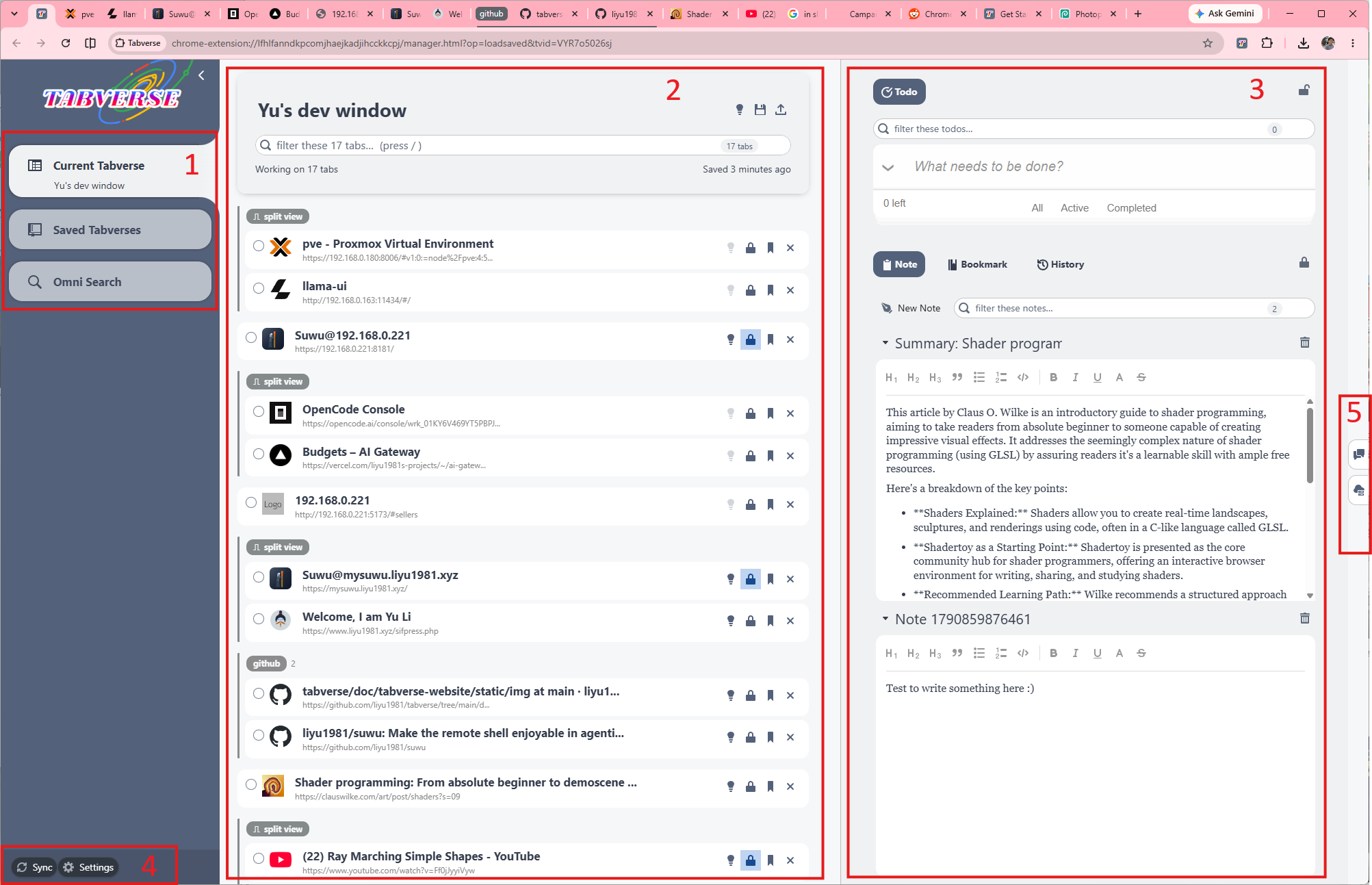Click the lightbulb icon on the OpenCode Console row
The height and width of the screenshot is (885, 1372).
[731, 413]
